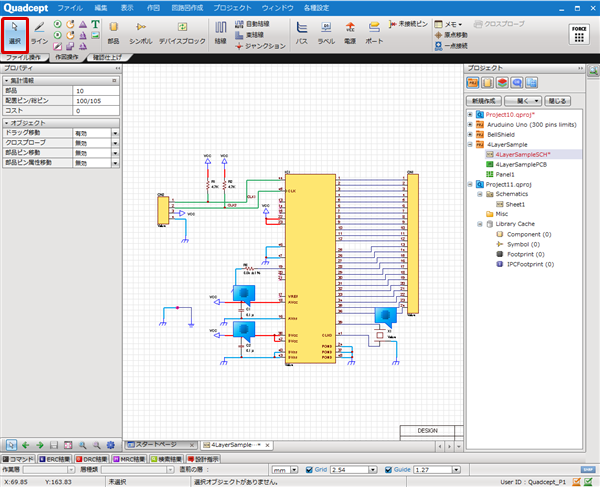The height and width of the screenshot is (487, 600).
Task: Pick the バス (Bus) tool
Action: [x=302, y=32]
